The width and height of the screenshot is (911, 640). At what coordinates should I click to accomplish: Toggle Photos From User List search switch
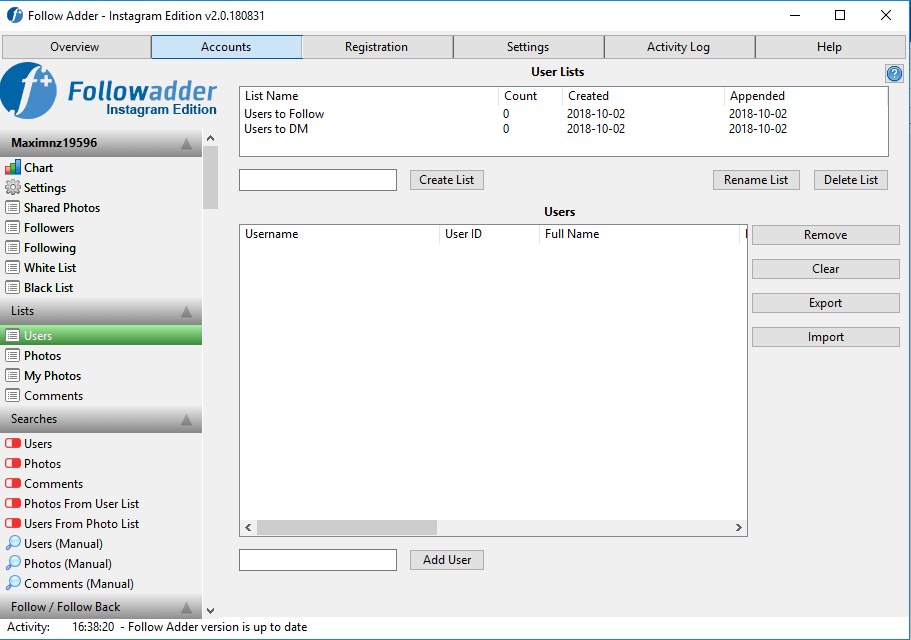point(13,504)
